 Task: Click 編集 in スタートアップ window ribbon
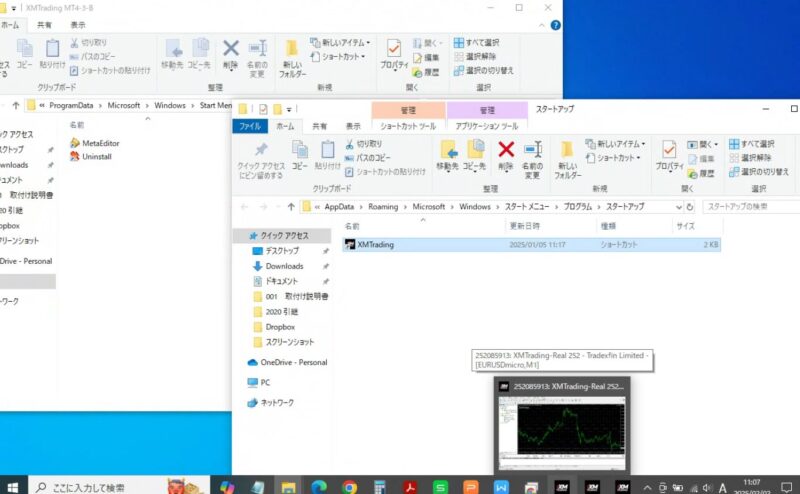click(701, 159)
